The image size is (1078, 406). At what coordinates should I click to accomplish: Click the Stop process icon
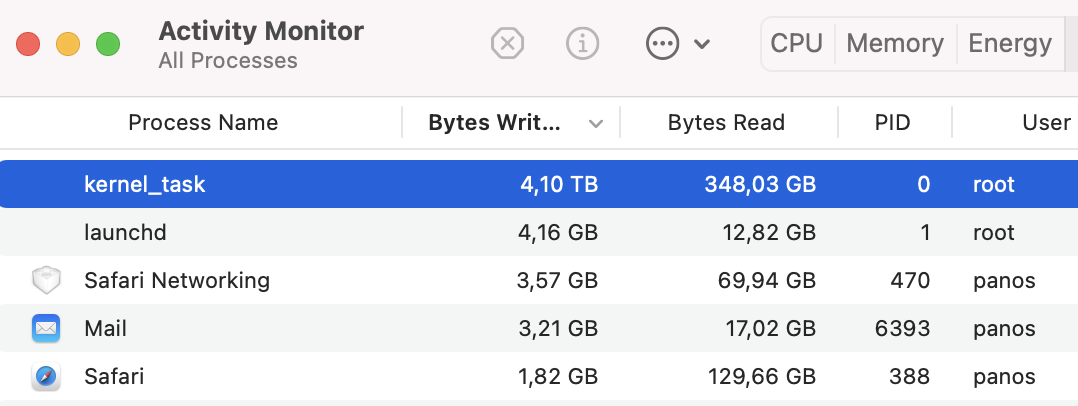pos(508,43)
